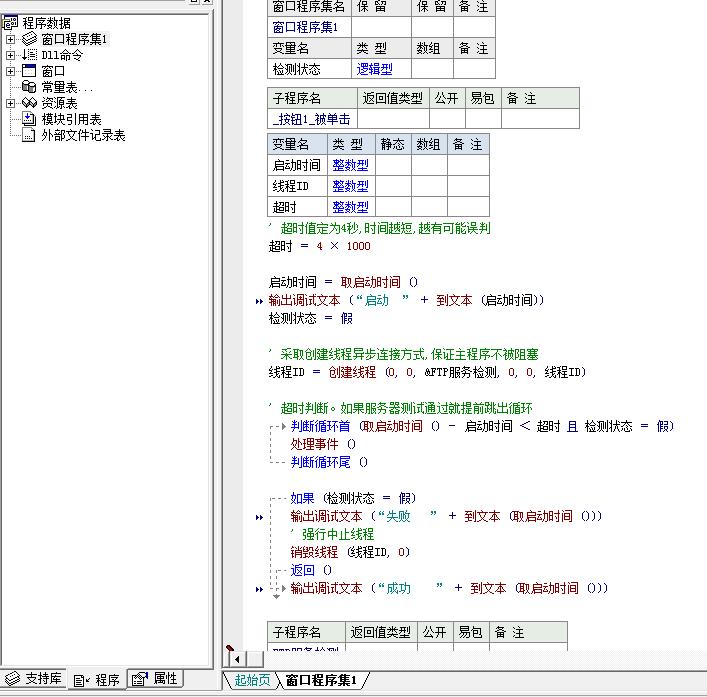The image size is (707, 697).
Task: Click the 公开 cell of _按钮1_被单击 row
Action: pyautogui.click(x=447, y=119)
